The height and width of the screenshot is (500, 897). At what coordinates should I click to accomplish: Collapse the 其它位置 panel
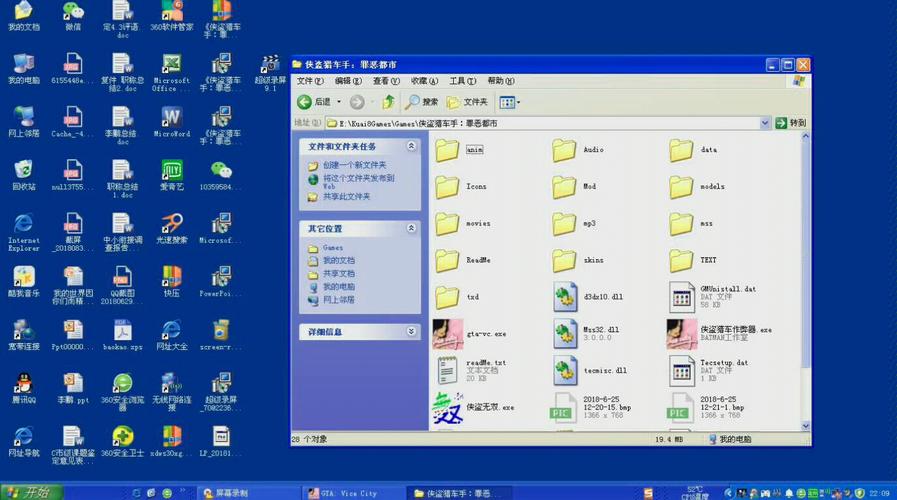click(411, 228)
